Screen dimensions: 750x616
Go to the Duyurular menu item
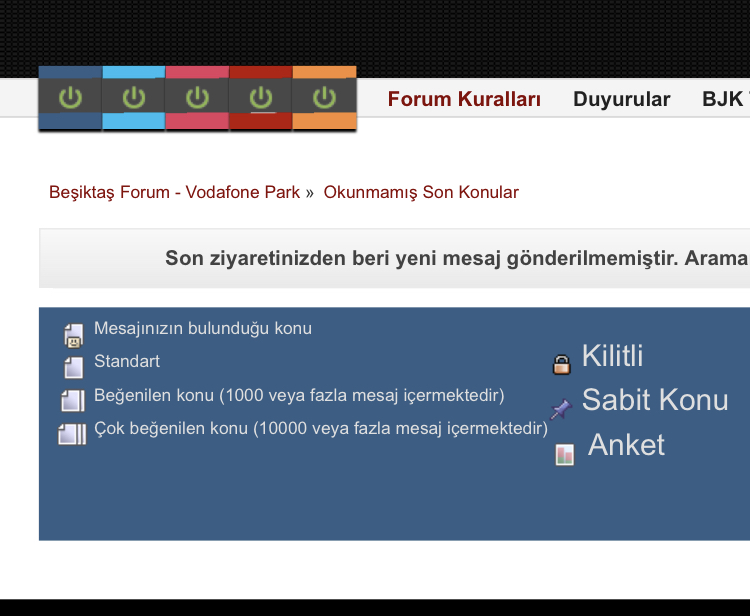(x=621, y=99)
